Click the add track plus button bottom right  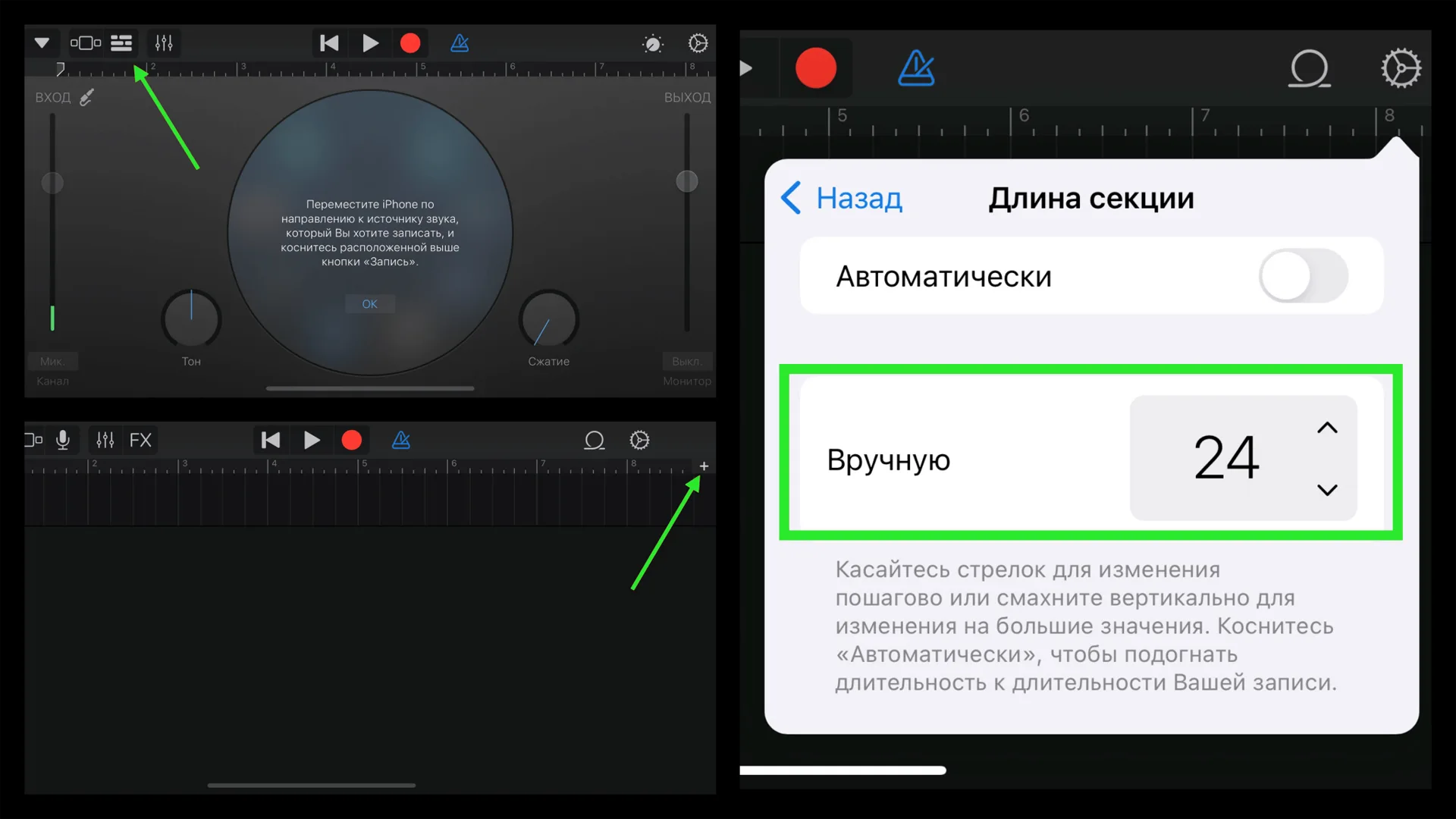703,466
